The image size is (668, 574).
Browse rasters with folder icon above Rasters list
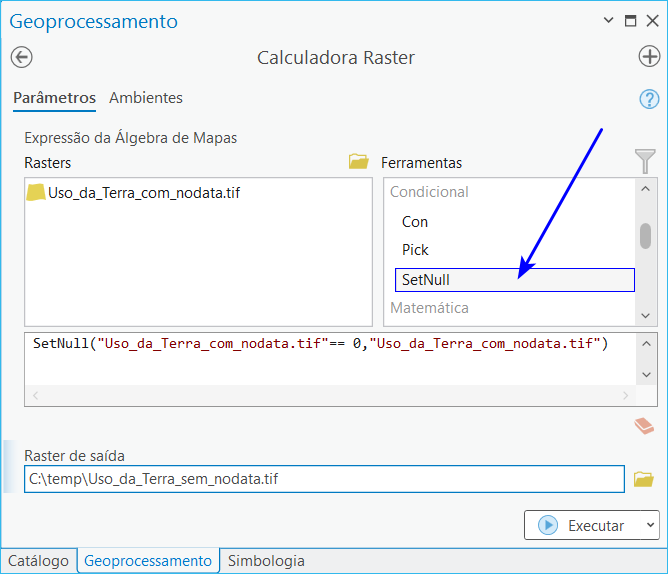[x=358, y=162]
